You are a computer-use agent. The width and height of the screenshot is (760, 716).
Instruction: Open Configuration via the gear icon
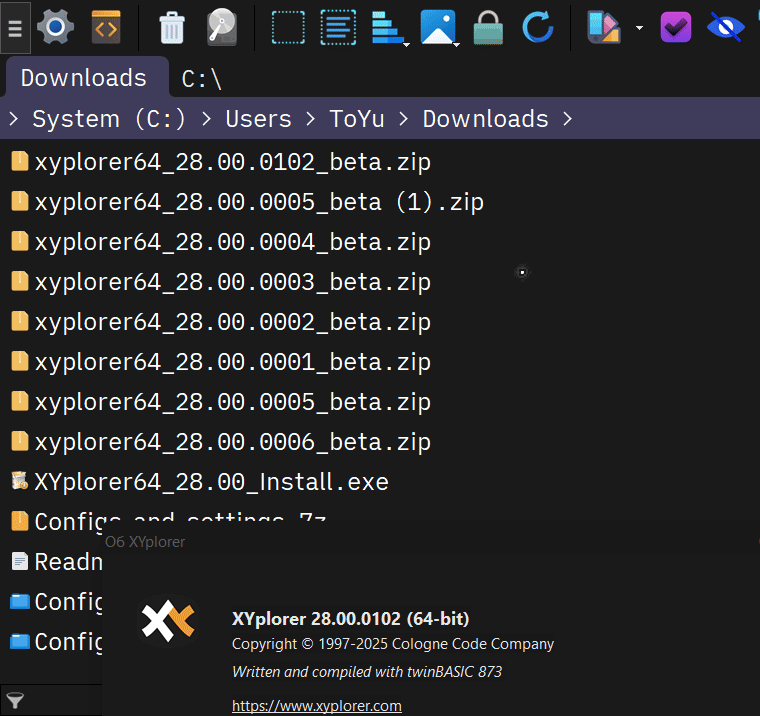(x=55, y=27)
